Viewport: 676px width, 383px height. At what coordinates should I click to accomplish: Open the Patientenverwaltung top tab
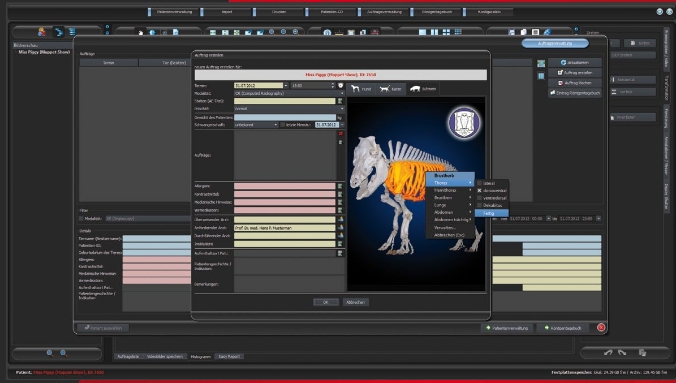pos(175,12)
